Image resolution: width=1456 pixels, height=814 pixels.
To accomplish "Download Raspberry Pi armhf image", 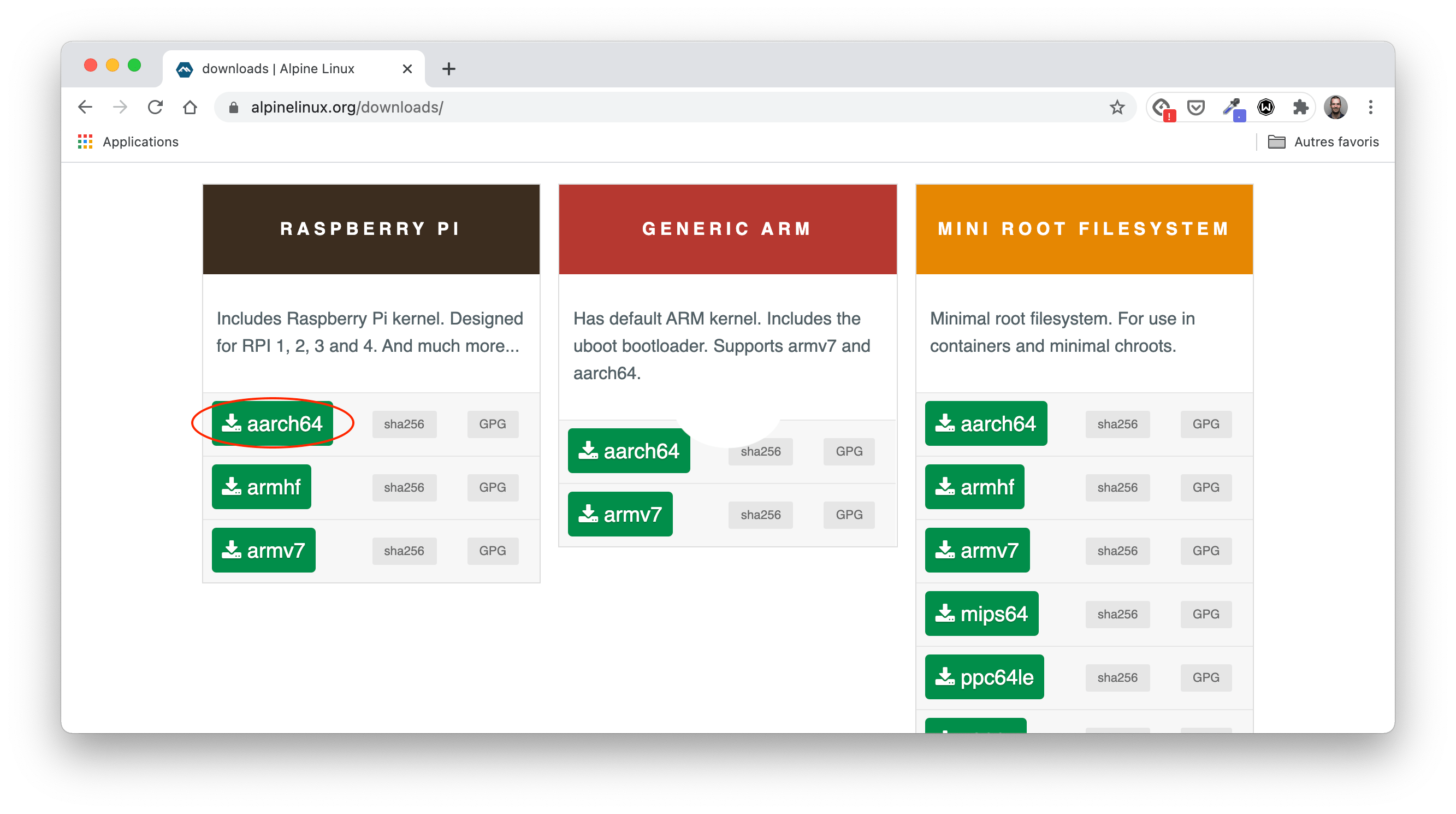I will click(261, 487).
